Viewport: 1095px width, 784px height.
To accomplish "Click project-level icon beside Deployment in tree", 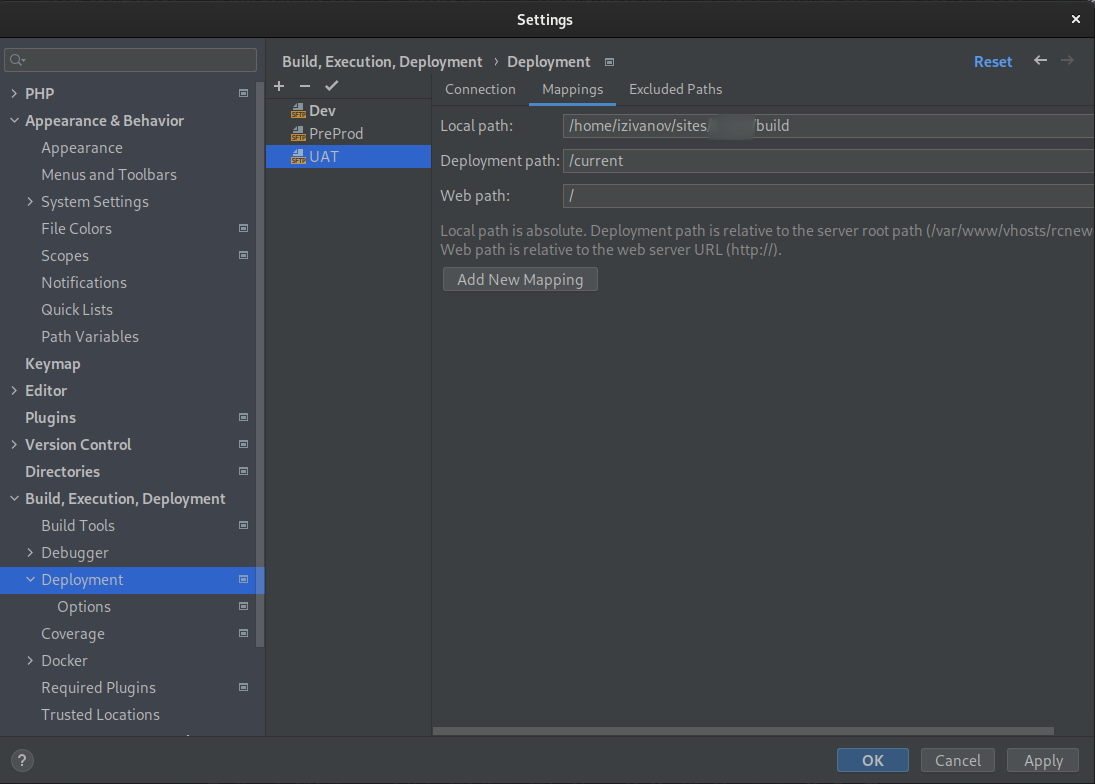I will [243, 579].
